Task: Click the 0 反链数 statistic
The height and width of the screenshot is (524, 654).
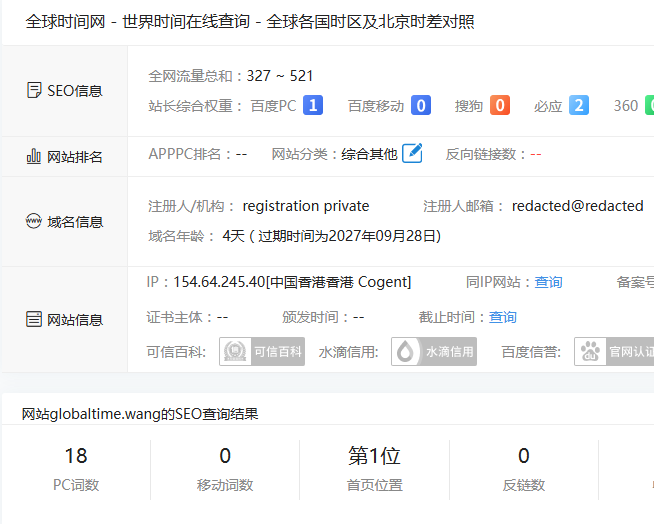Action: click(x=524, y=468)
